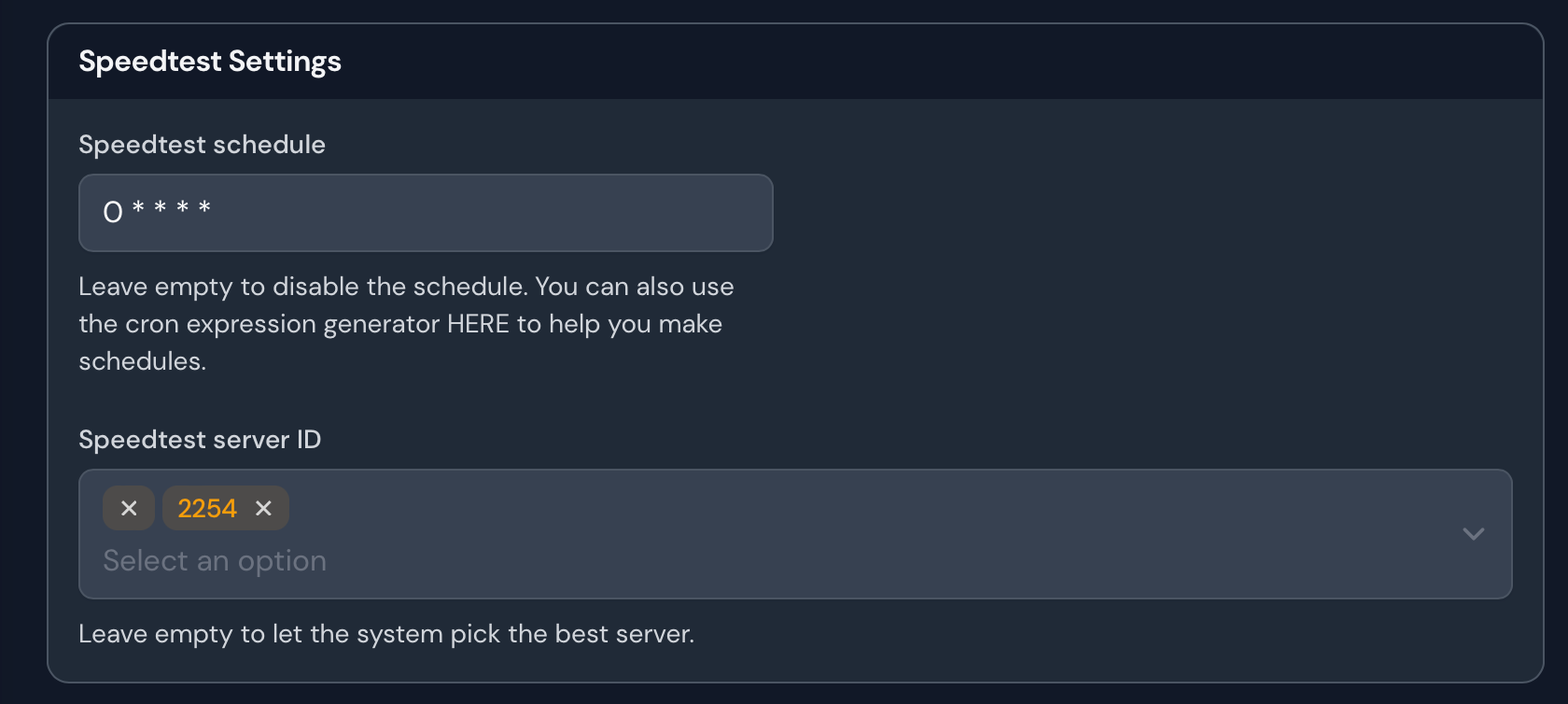Open the Speedtest server ID multi-select box

pyautogui.click(x=795, y=534)
